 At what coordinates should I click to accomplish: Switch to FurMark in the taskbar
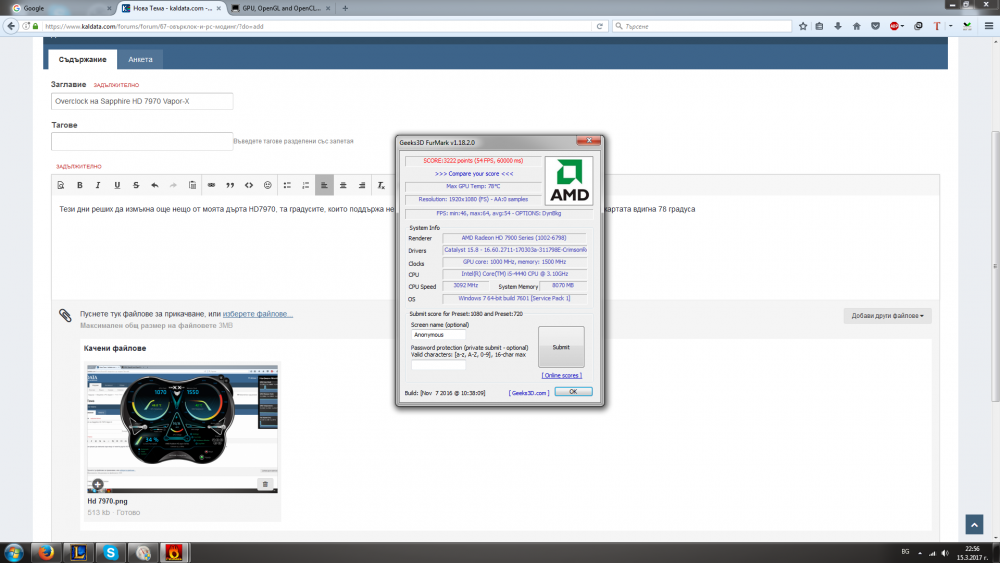click(174, 552)
